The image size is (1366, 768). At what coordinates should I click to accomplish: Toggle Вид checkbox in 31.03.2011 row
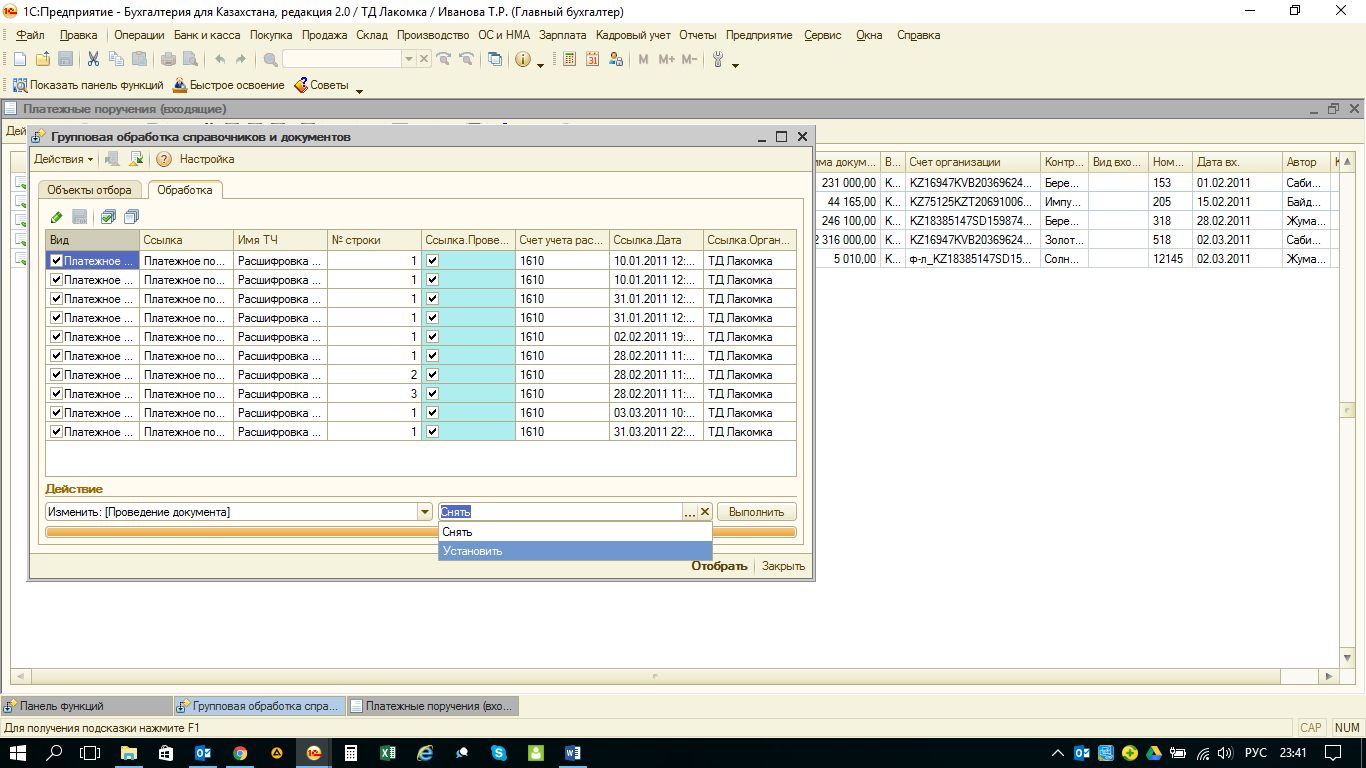coord(57,432)
